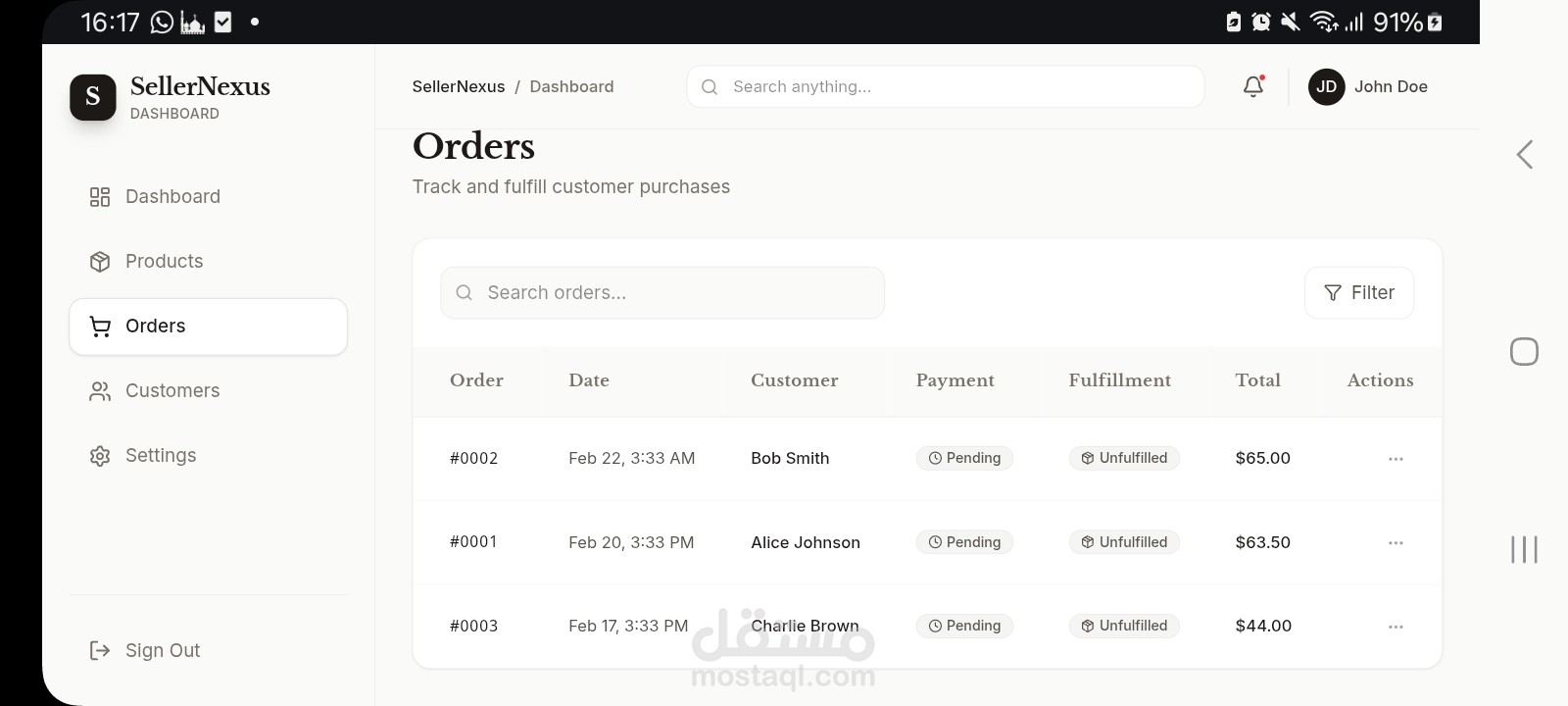The image size is (1568, 706).
Task: Sort by the Fulfillment column header
Action: coord(1120,380)
